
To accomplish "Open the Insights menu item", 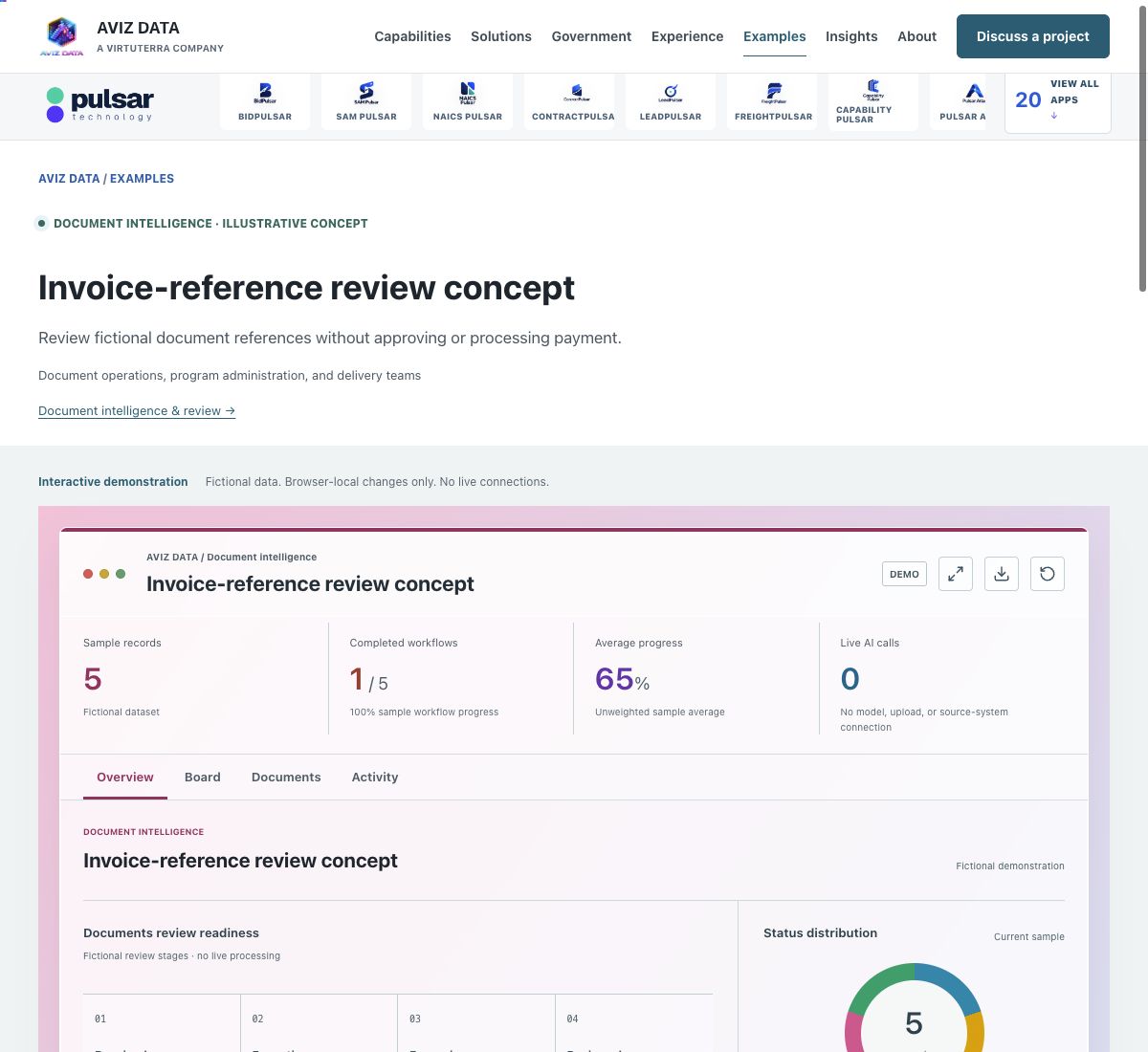I will (x=851, y=36).
